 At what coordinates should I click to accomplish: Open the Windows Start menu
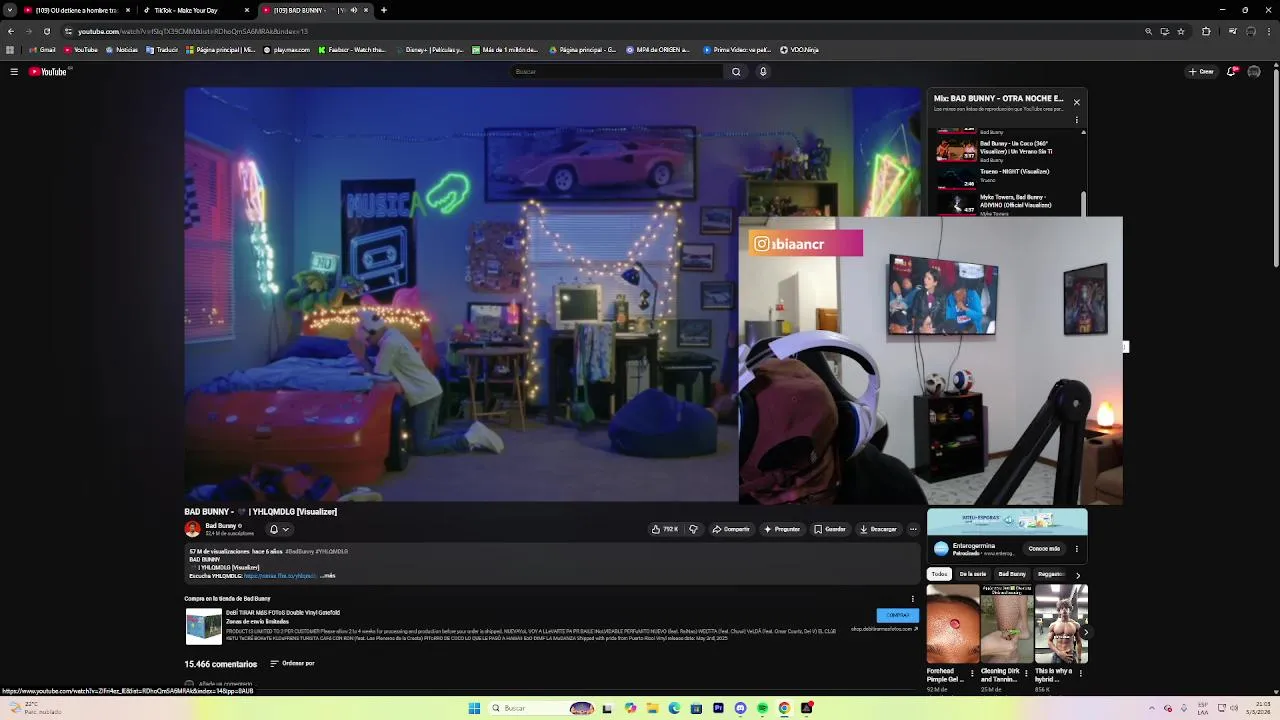pos(474,708)
